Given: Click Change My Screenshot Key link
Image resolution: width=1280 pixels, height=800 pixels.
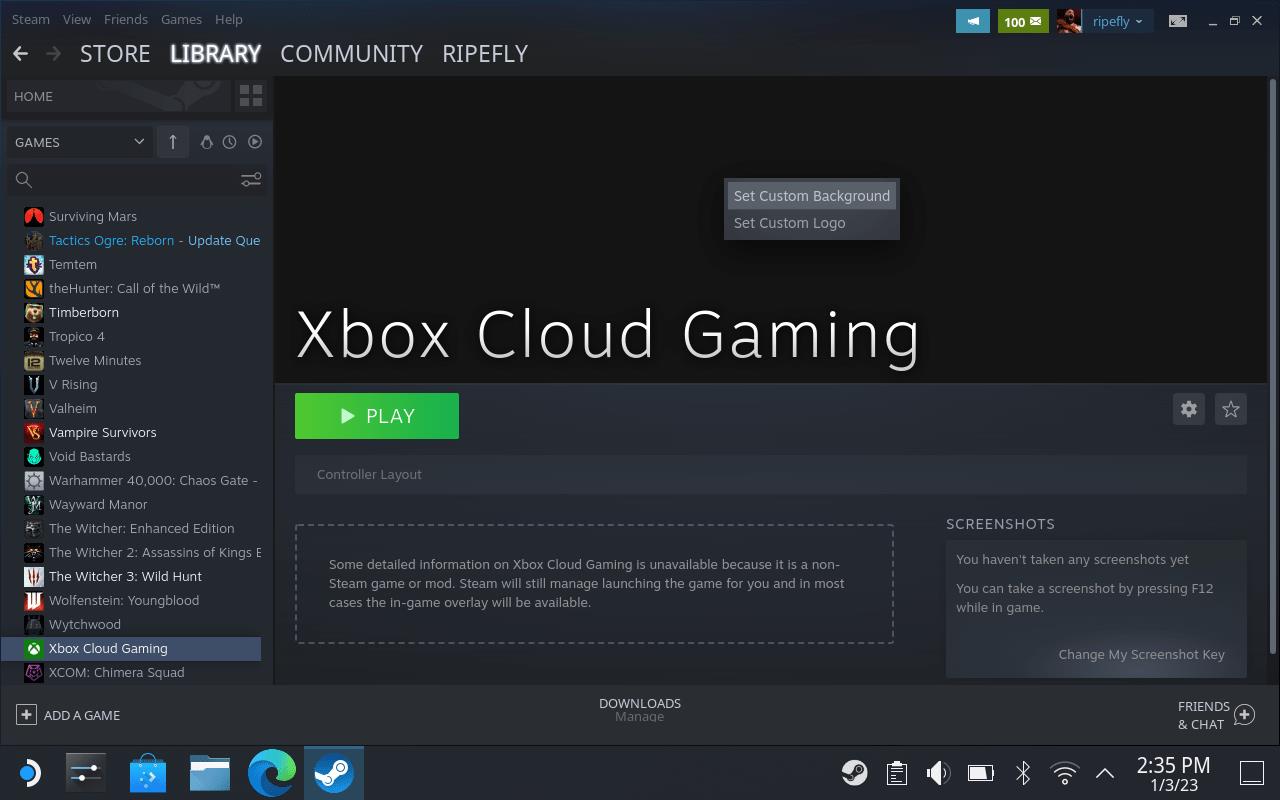Looking at the screenshot, I should (1141, 654).
